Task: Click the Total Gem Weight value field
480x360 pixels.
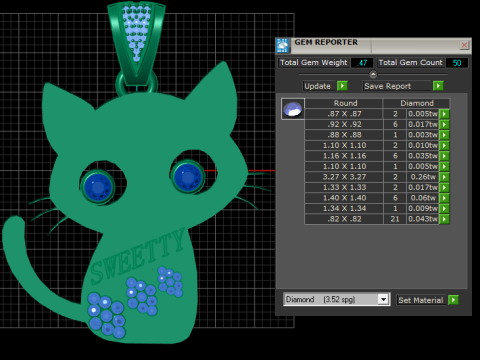Action: (x=363, y=63)
